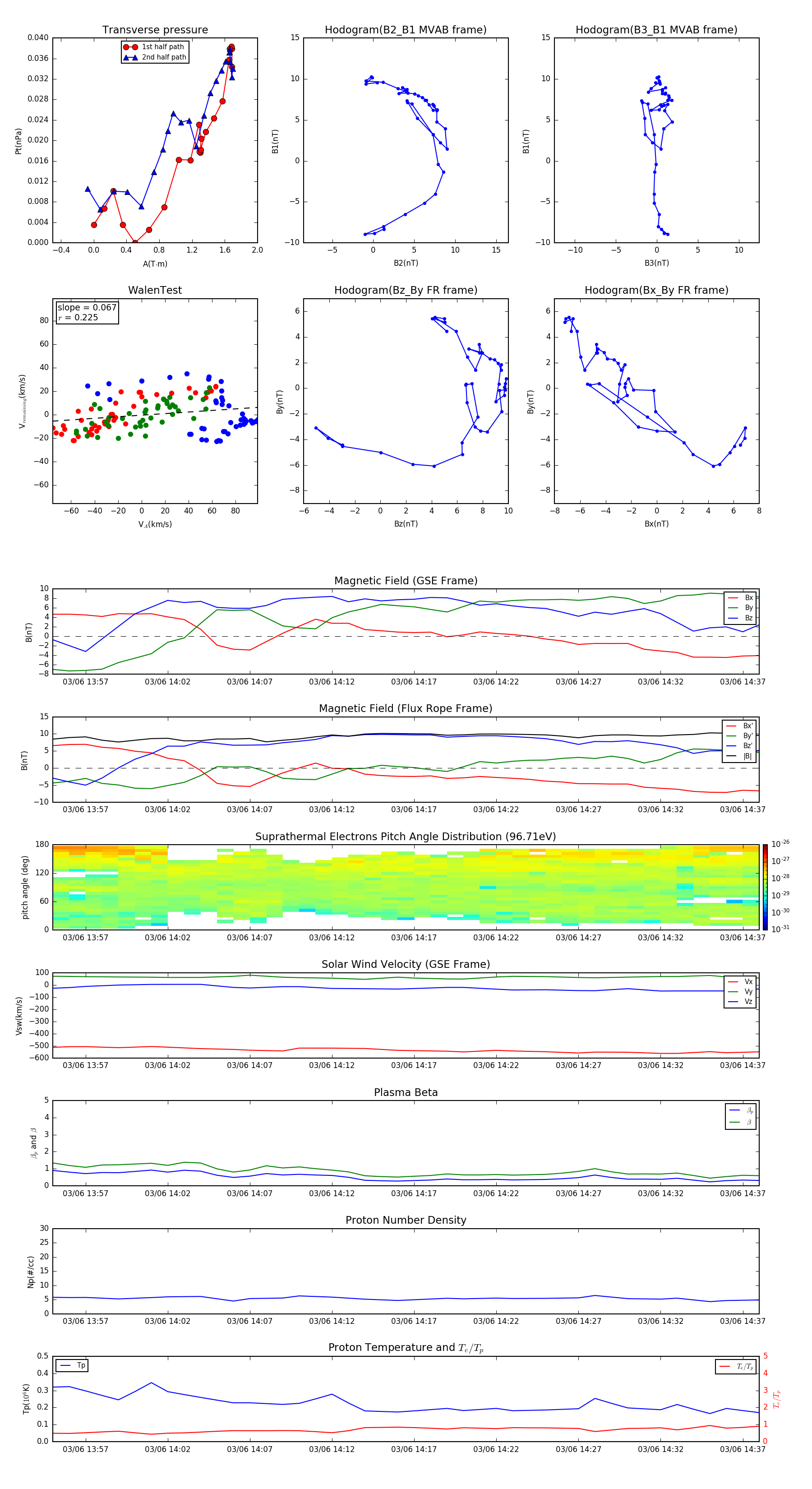Click the red Te/Tp right-axis label
The width and height of the screenshot is (812, 1489).
pyautogui.click(x=777, y=1399)
